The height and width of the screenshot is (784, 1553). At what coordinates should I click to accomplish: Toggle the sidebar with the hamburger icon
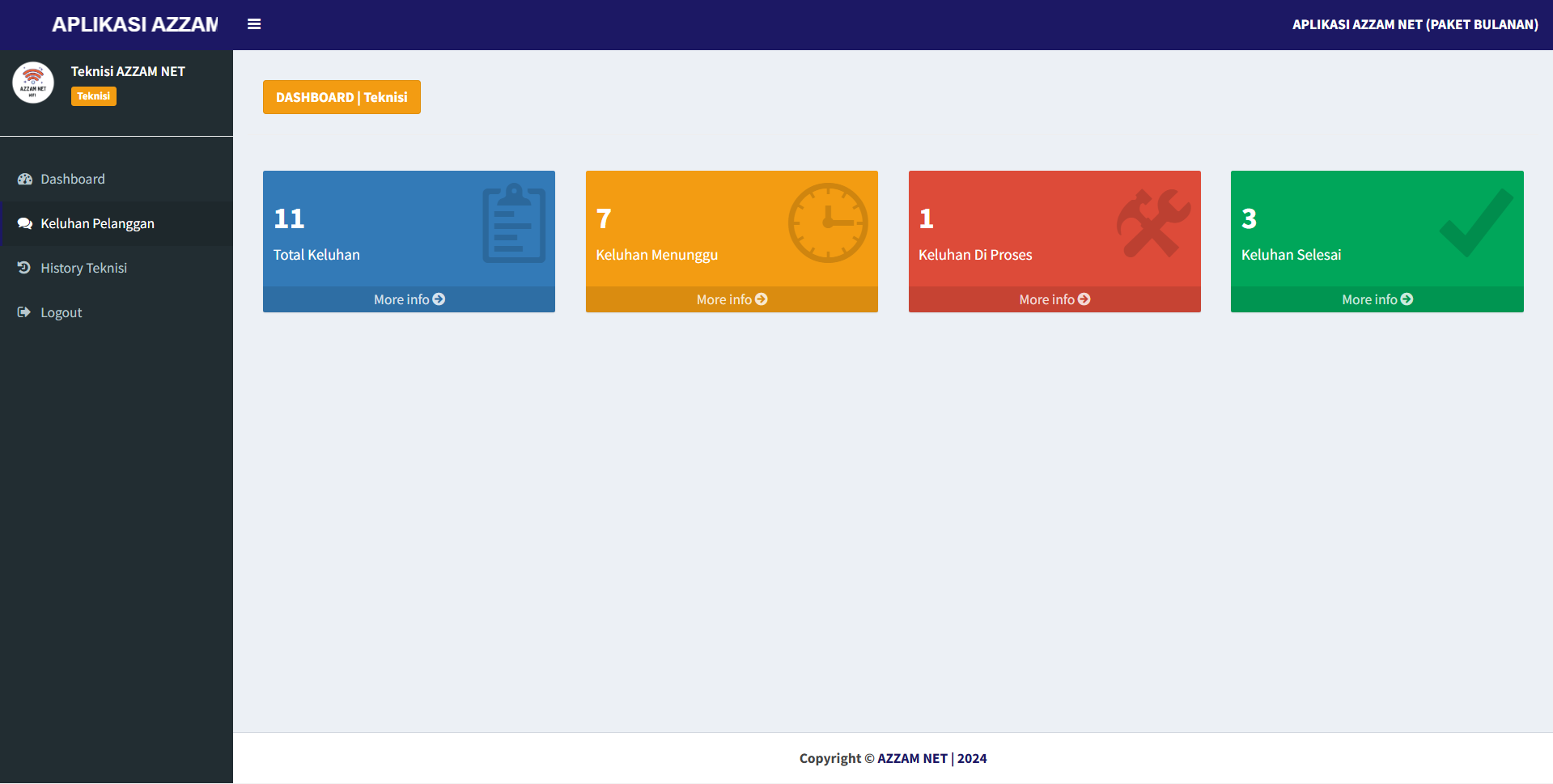pyautogui.click(x=254, y=24)
